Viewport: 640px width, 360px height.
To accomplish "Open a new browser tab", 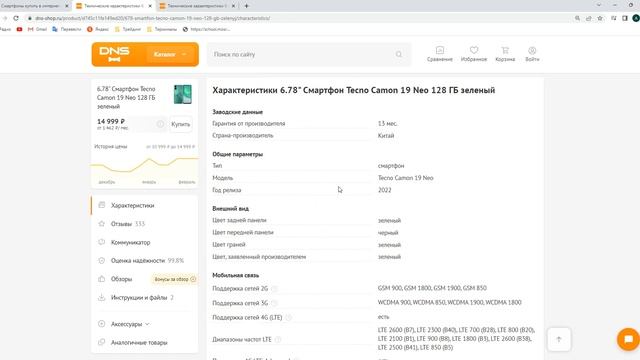I will point(246,6).
